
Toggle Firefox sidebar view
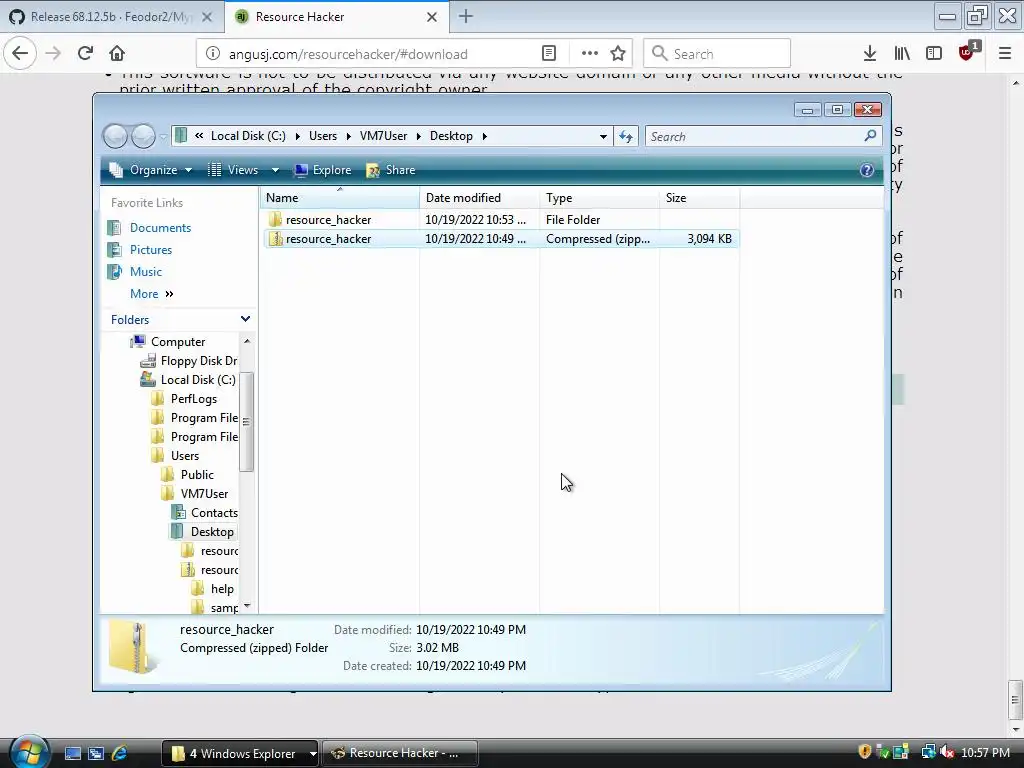click(x=934, y=54)
